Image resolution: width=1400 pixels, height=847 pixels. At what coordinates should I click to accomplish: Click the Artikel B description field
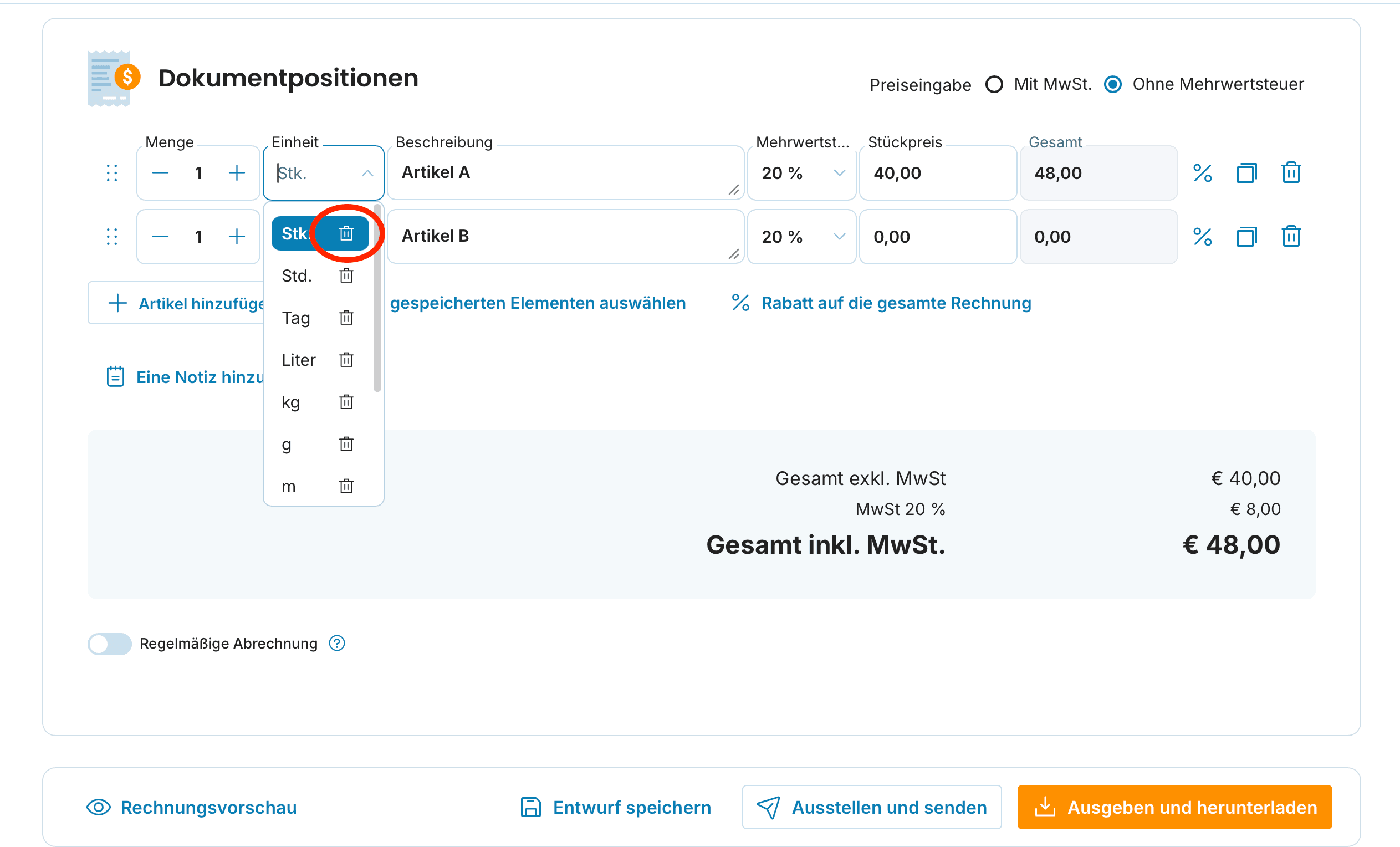click(565, 237)
